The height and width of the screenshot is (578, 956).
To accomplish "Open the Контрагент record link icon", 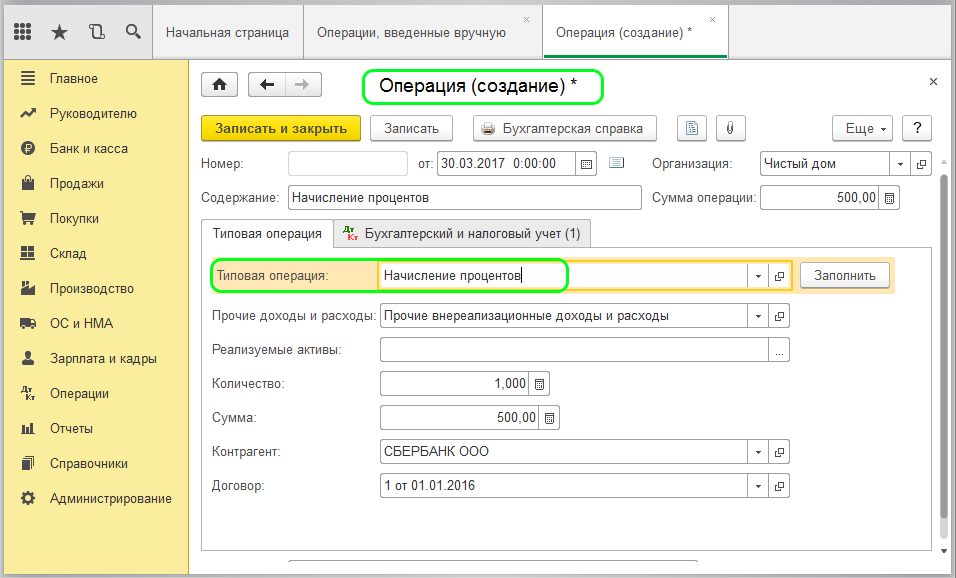I will [779, 452].
